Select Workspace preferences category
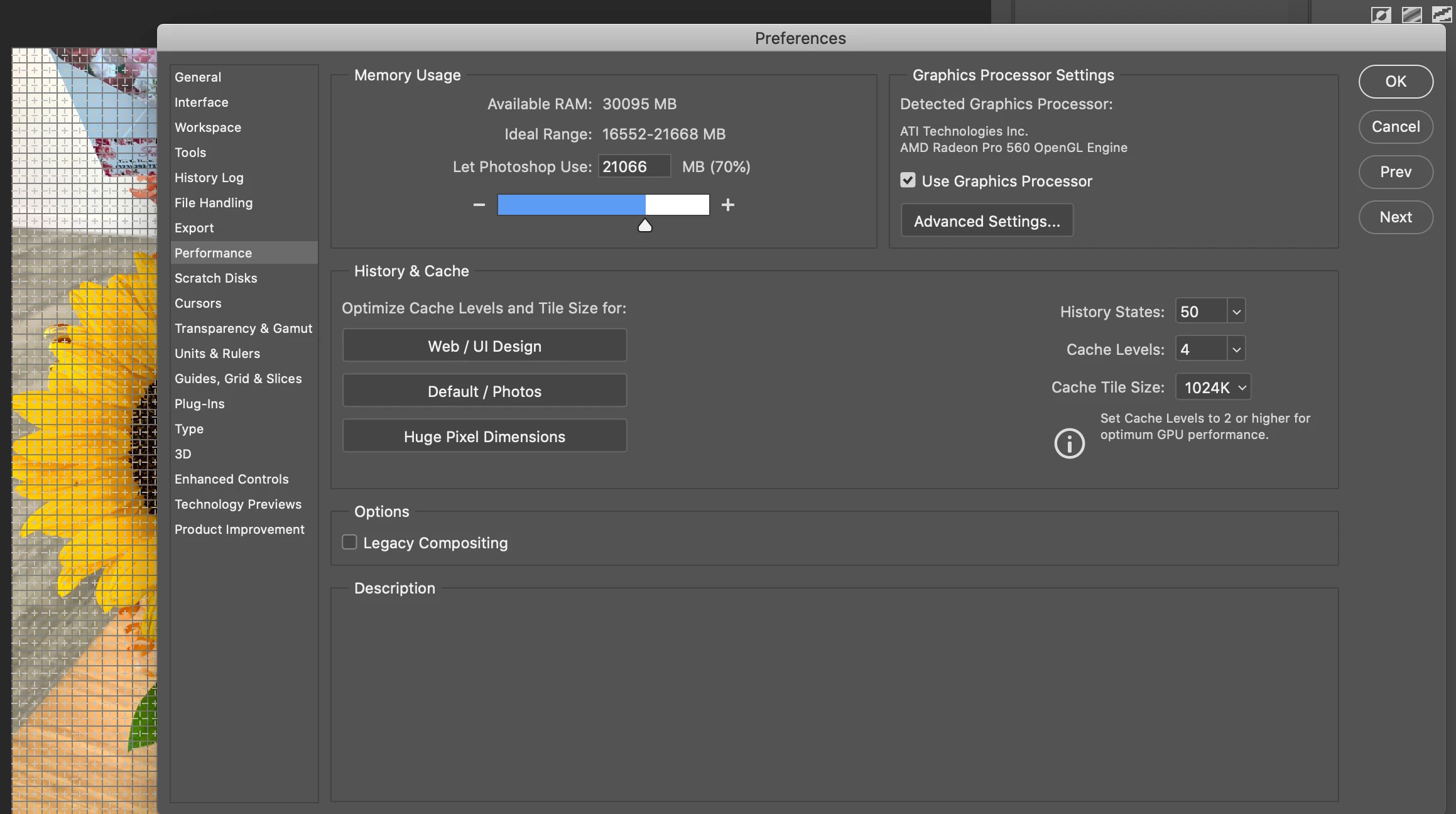This screenshot has width=1456, height=814. tap(244, 128)
